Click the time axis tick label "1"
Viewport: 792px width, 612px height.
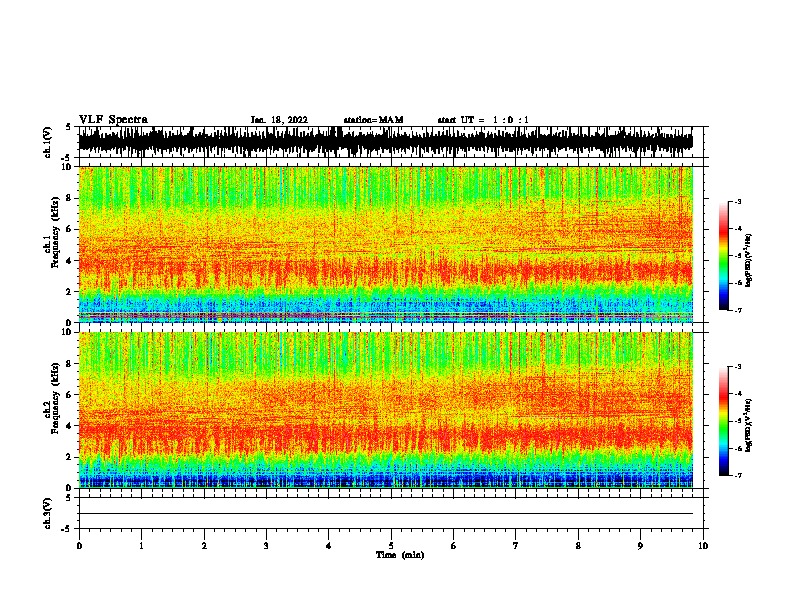point(141,546)
